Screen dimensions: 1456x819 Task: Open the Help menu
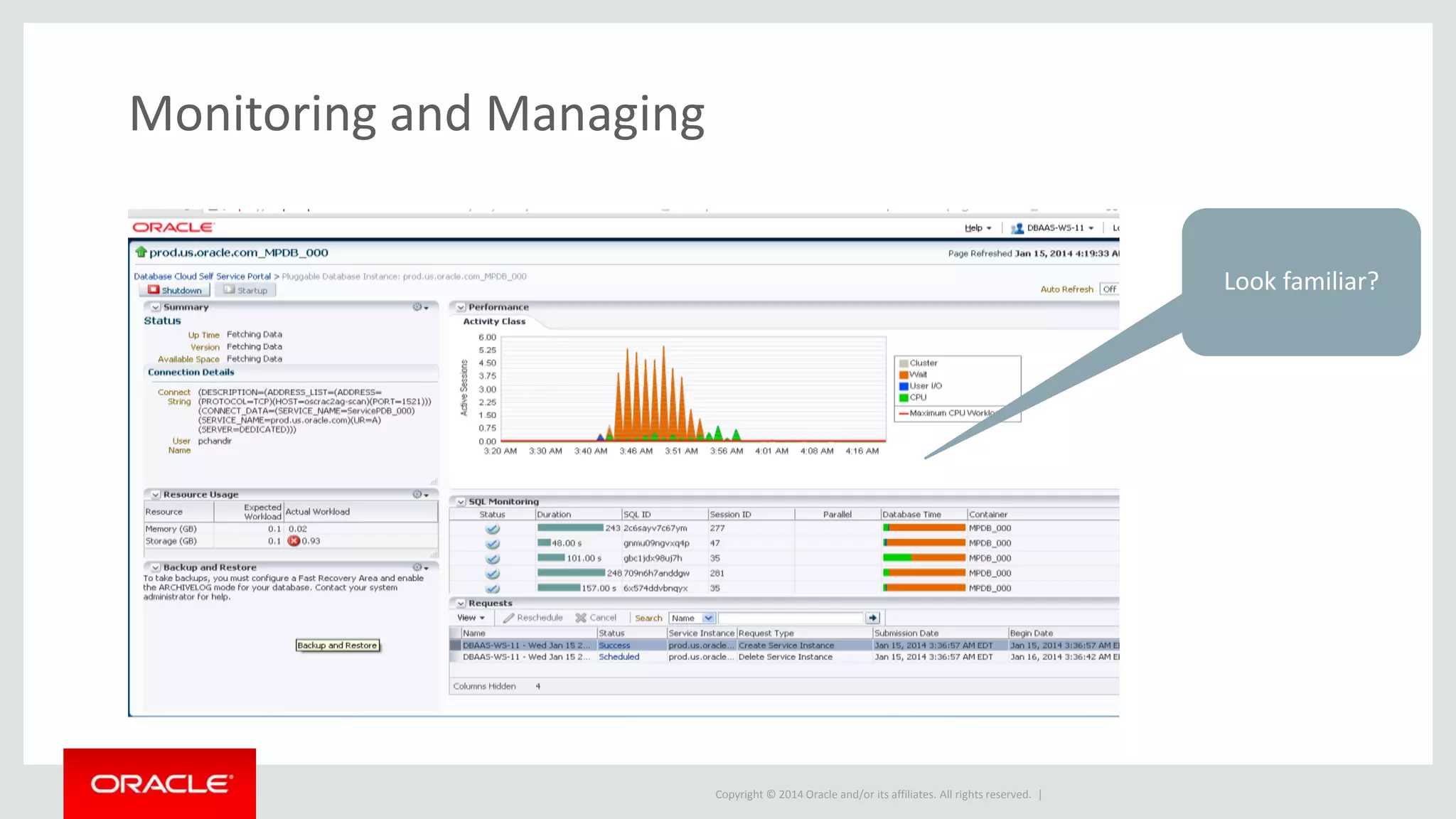coord(978,228)
